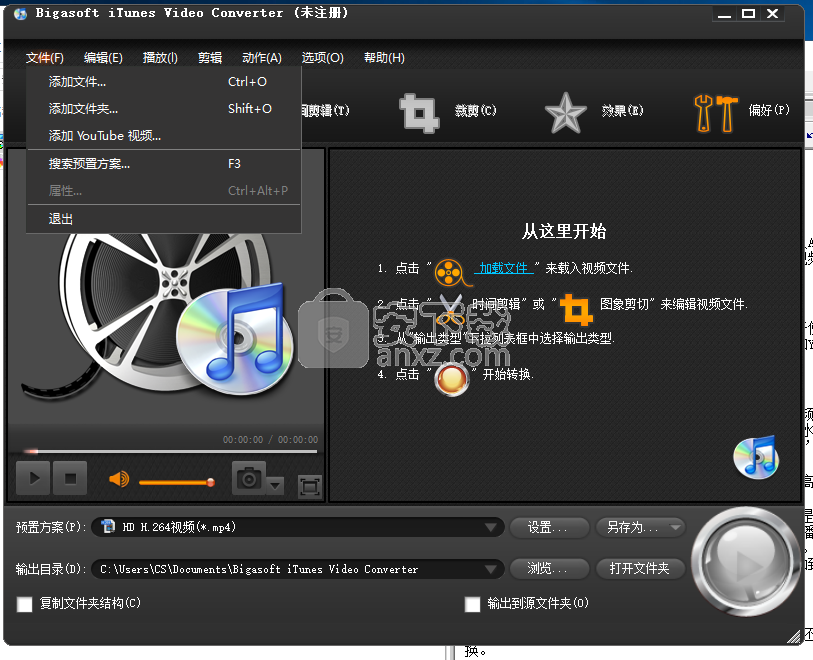The width and height of the screenshot is (813, 660).
Task: Mute audio with the speaker icon
Action: (119, 479)
